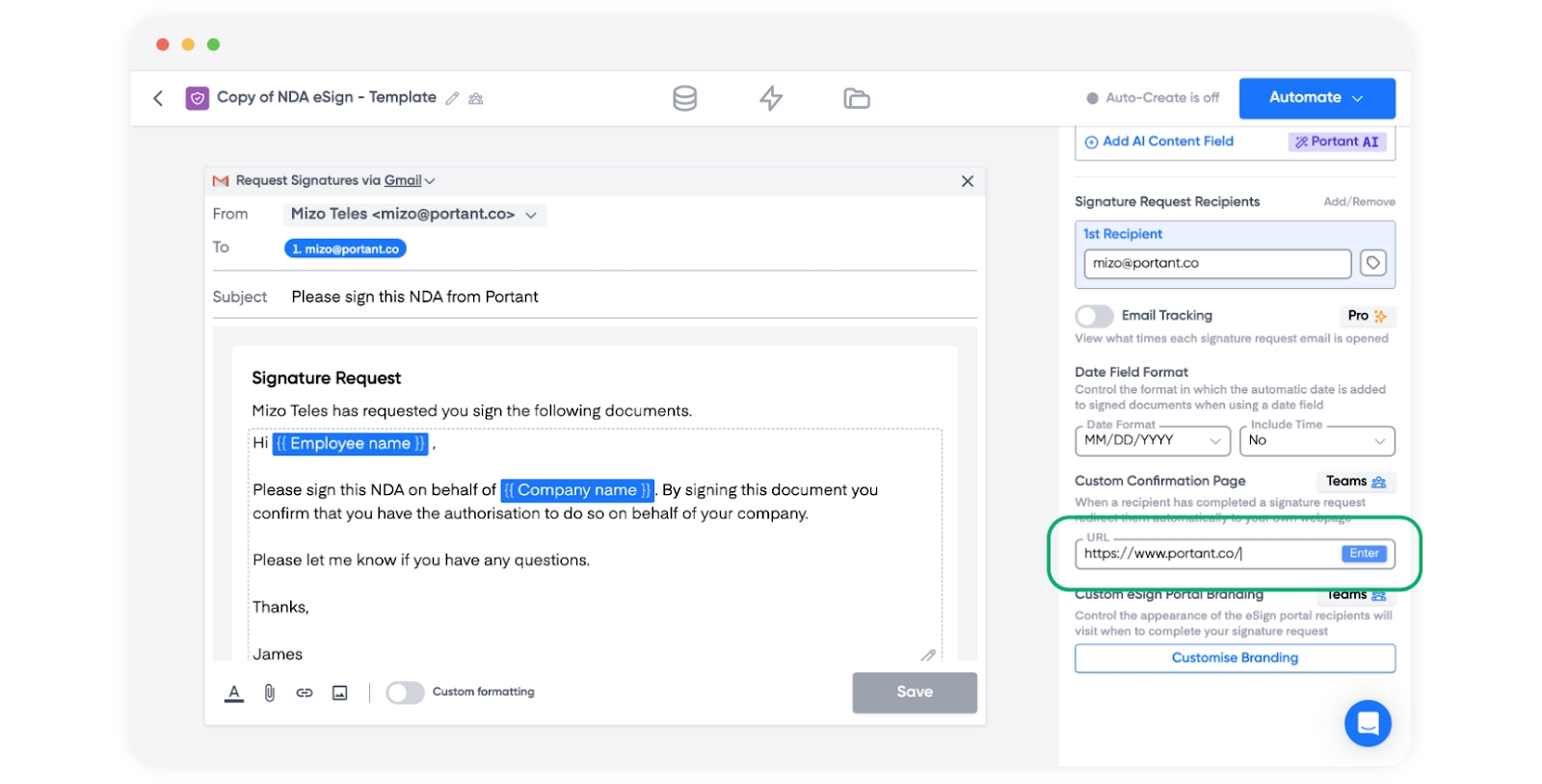Open the folder outputs icon

[x=856, y=98]
